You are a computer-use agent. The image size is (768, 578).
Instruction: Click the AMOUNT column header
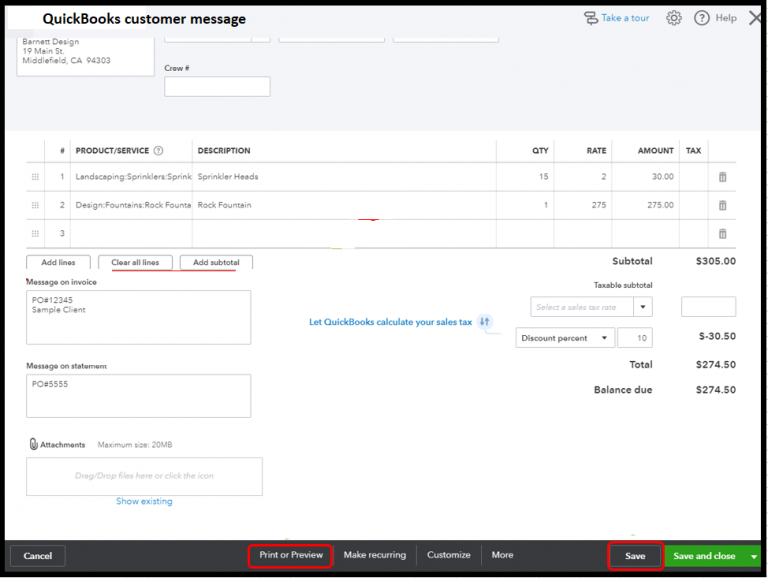pos(655,151)
